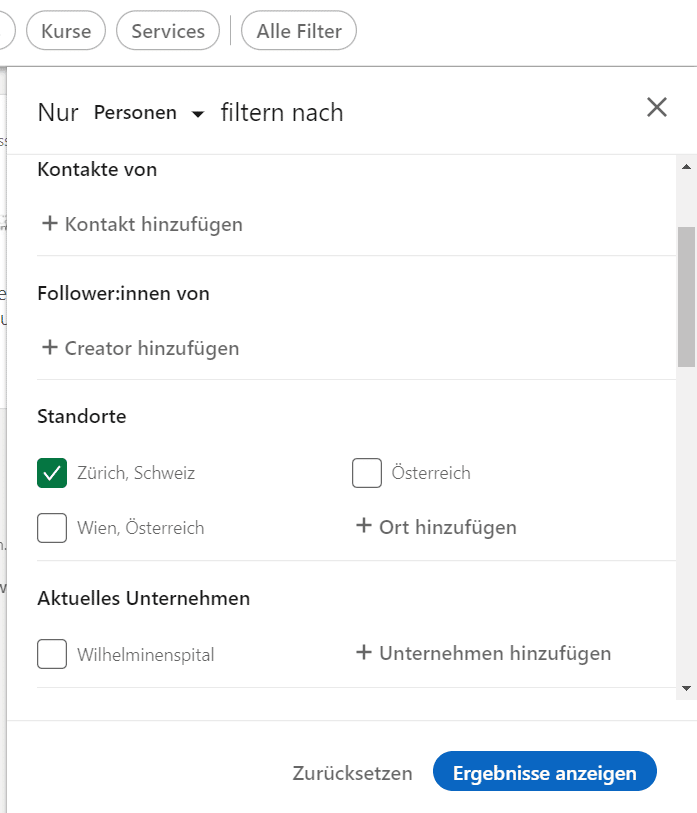This screenshot has width=697, height=813.
Task: Click the Ergebnisse anzeigen button
Action: [544, 773]
